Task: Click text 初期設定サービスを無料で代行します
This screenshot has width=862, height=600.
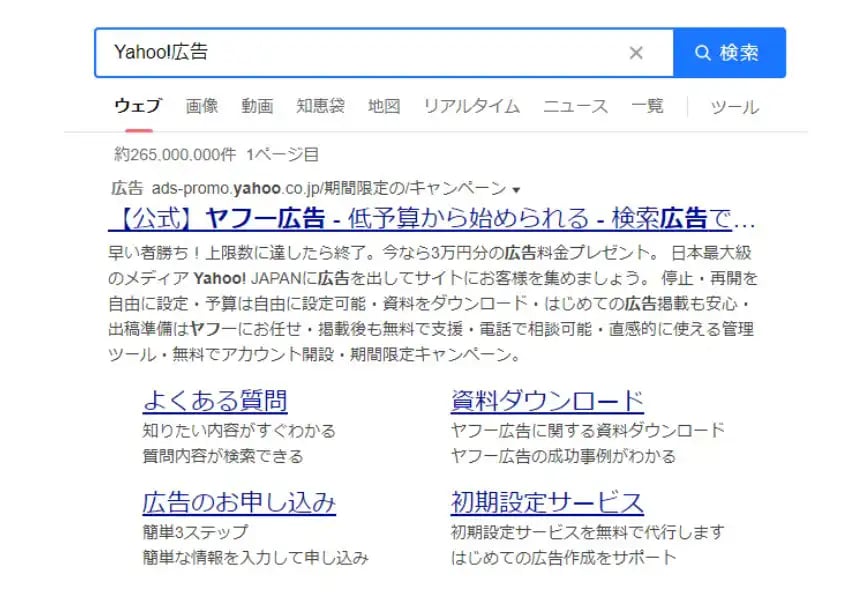Action: [587, 532]
